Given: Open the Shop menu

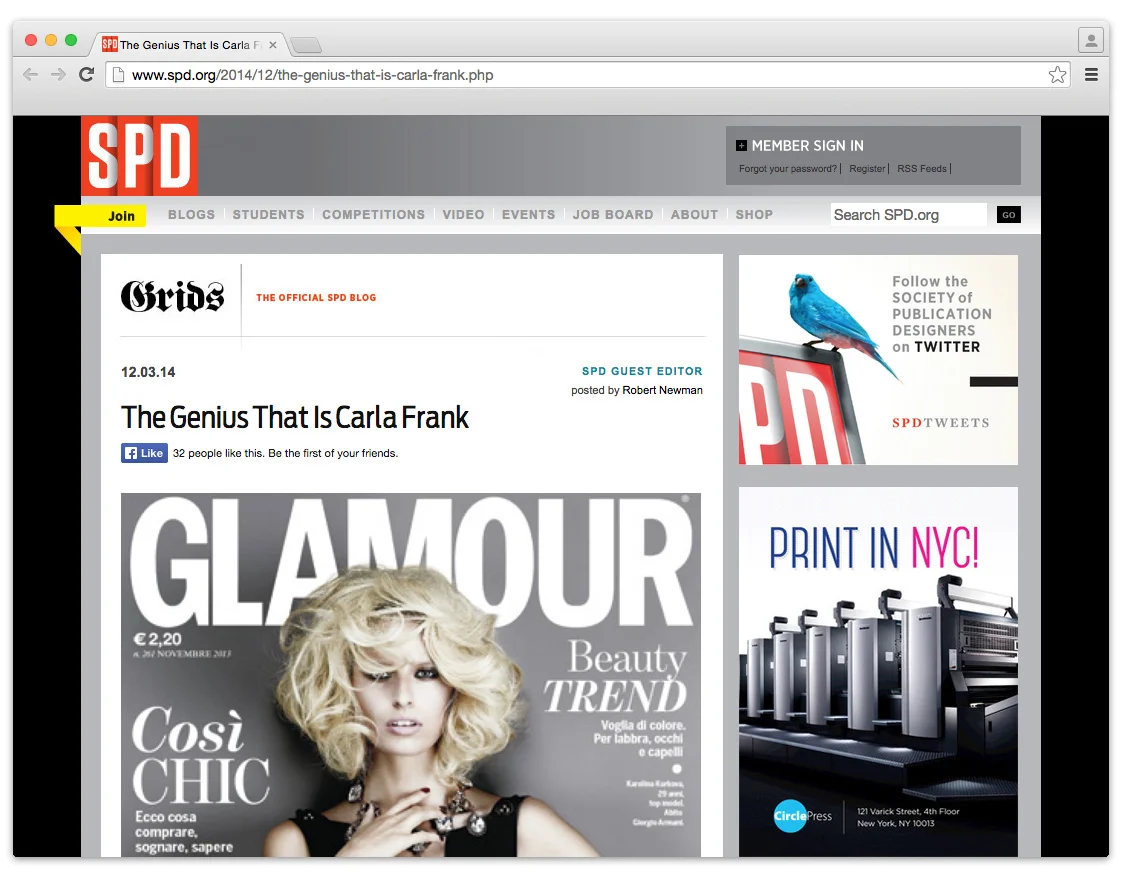Looking at the screenshot, I should [x=754, y=214].
